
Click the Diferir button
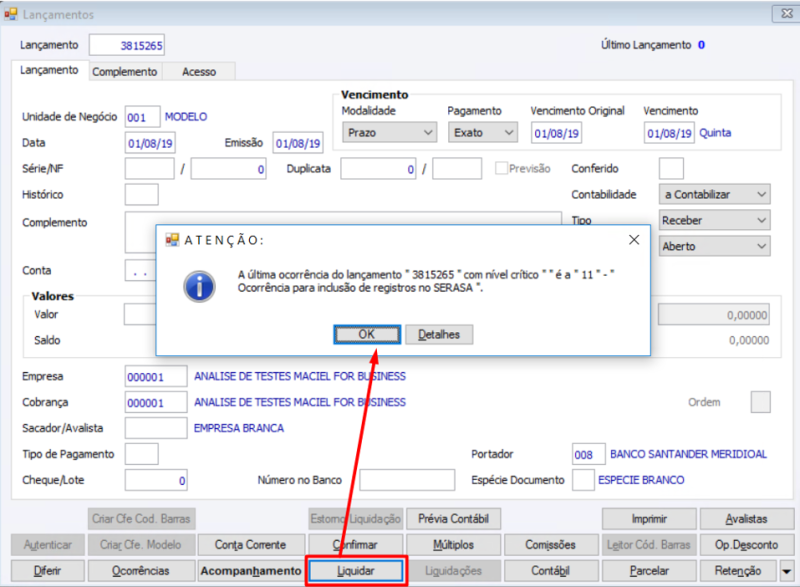[x=47, y=571]
